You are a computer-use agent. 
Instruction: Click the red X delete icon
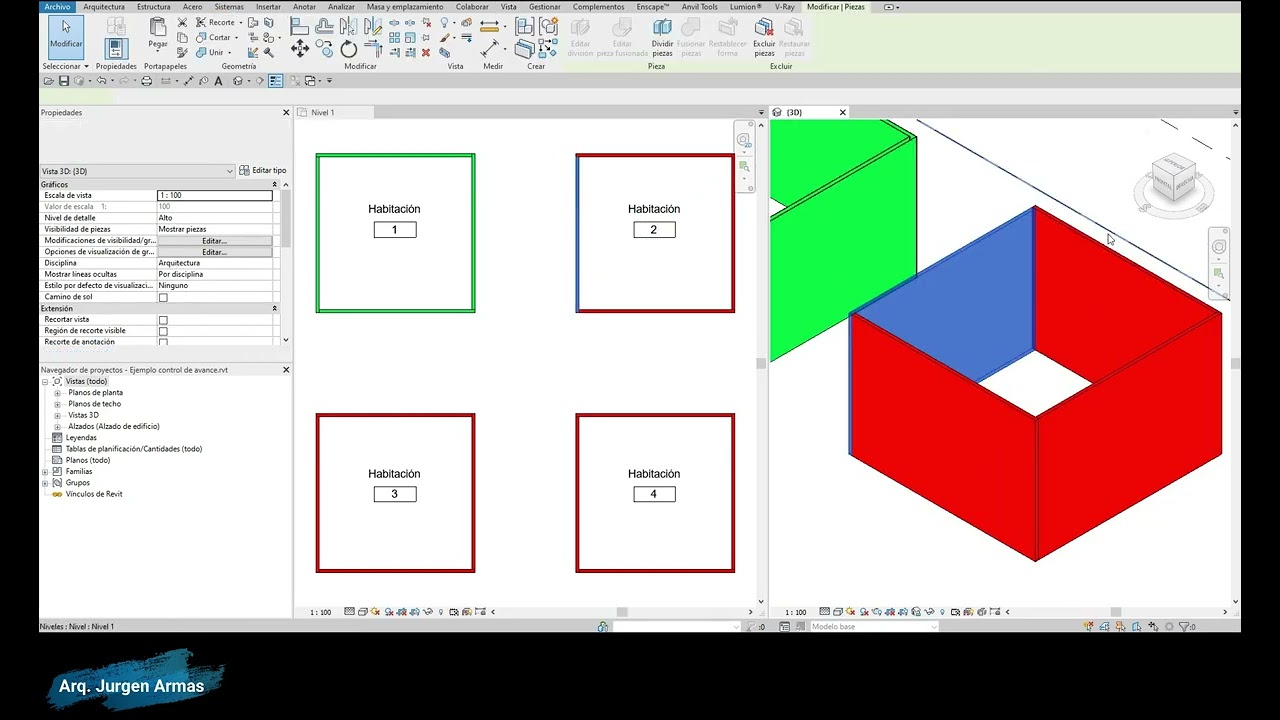426,52
